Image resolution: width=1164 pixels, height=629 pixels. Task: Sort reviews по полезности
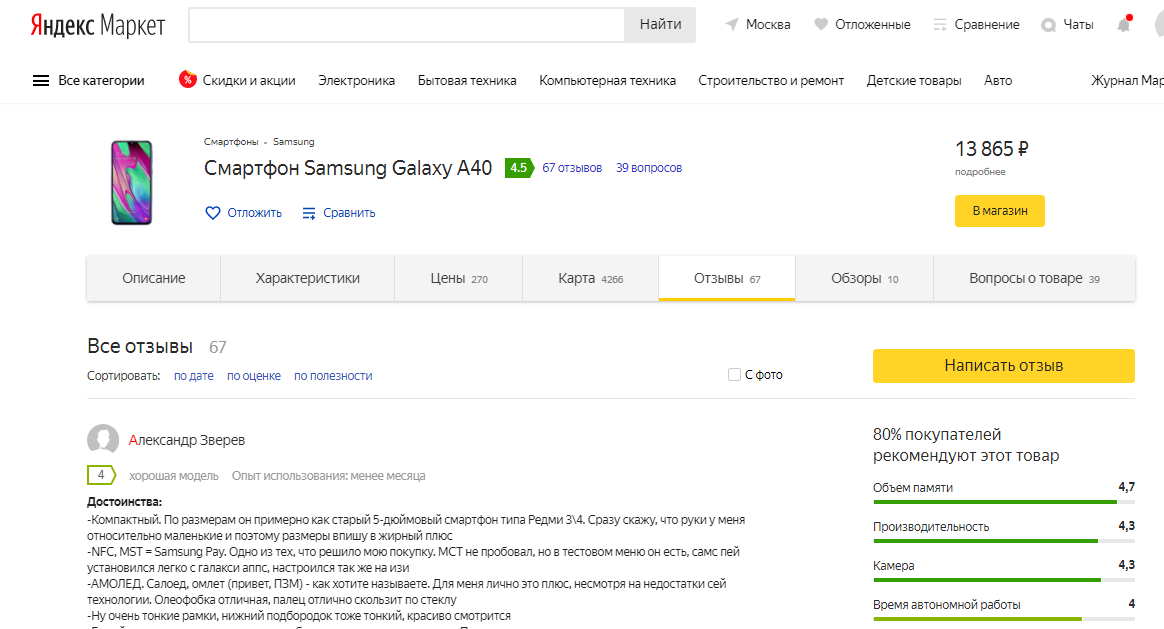333,376
